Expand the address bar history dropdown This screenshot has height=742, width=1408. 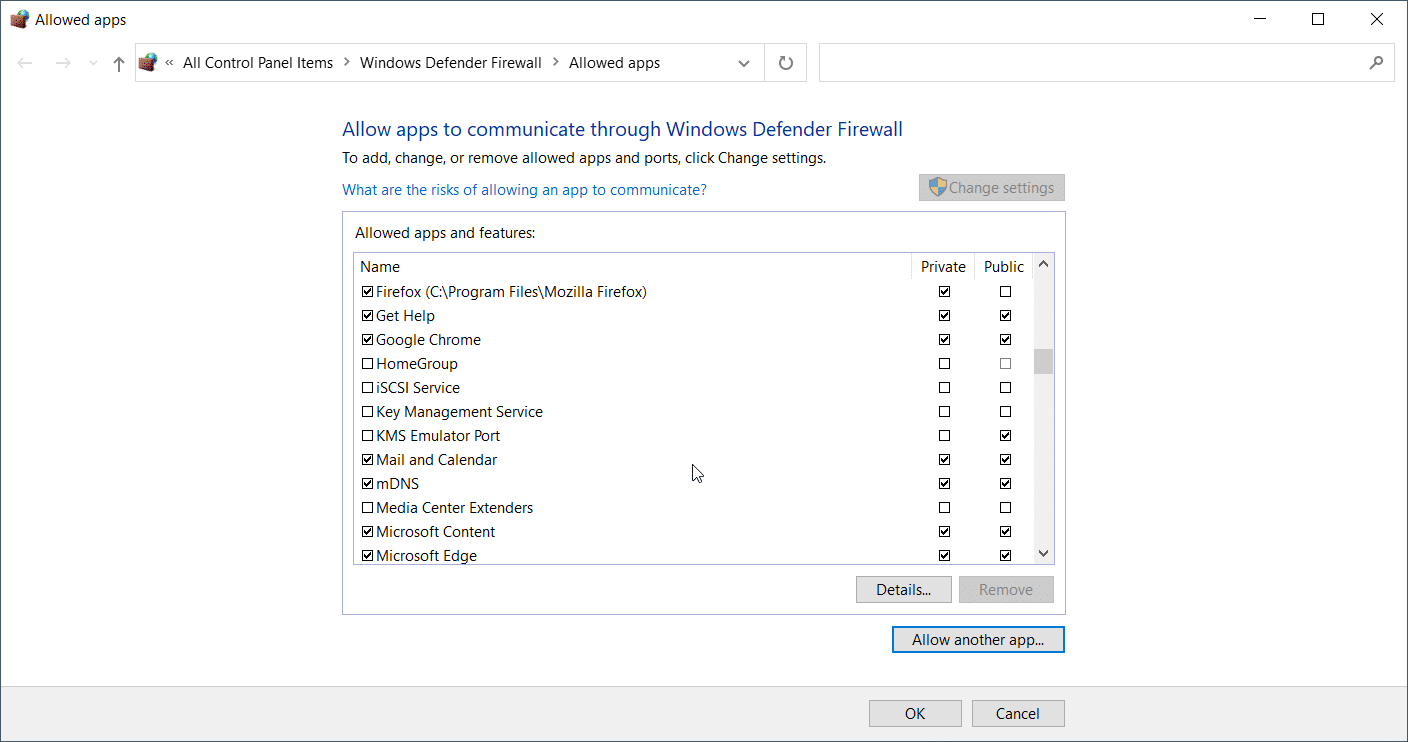744,63
